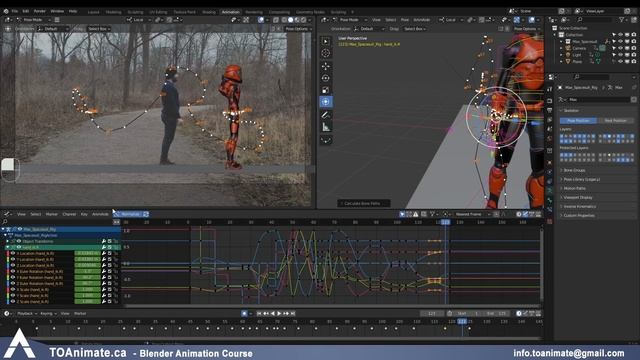Open Keying dropdown in timeline

click(48, 313)
